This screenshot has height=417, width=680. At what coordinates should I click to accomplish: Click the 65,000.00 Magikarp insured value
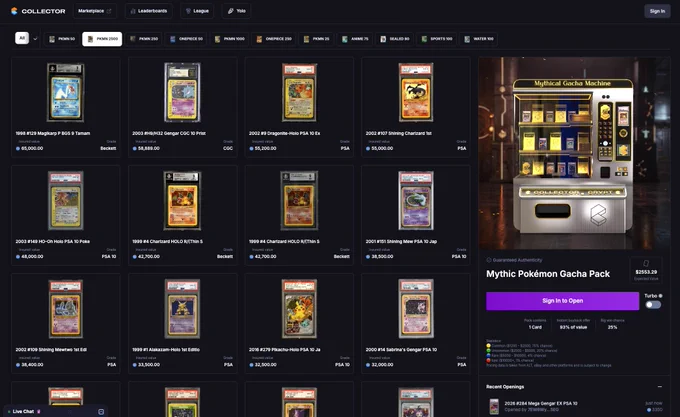point(32,148)
